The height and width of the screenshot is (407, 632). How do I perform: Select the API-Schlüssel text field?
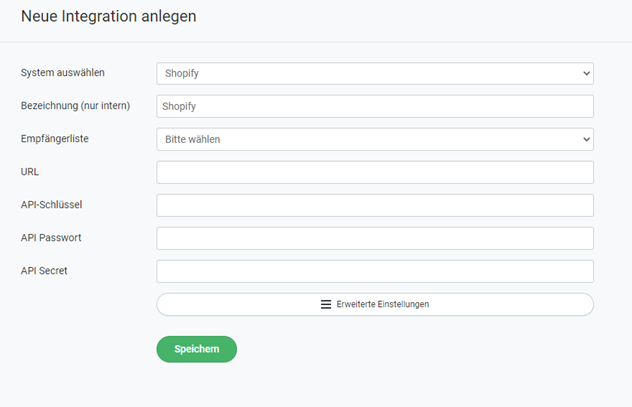coord(375,205)
